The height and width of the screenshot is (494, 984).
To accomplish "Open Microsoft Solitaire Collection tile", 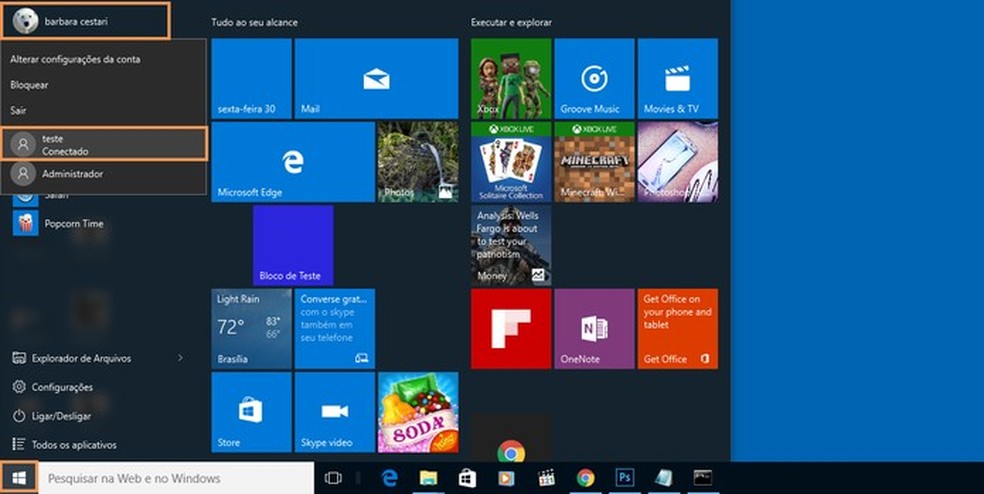I will (x=511, y=162).
